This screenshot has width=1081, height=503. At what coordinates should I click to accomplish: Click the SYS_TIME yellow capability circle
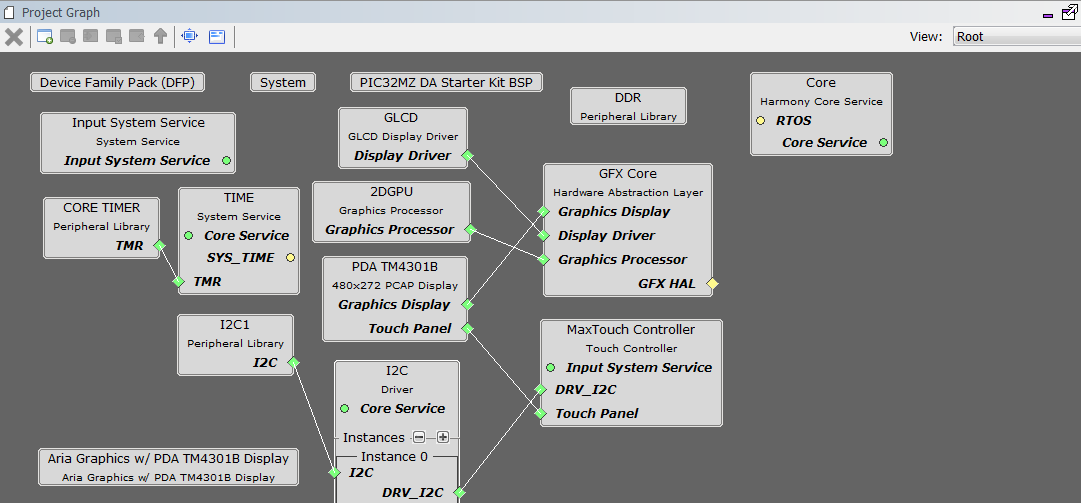[x=290, y=258]
